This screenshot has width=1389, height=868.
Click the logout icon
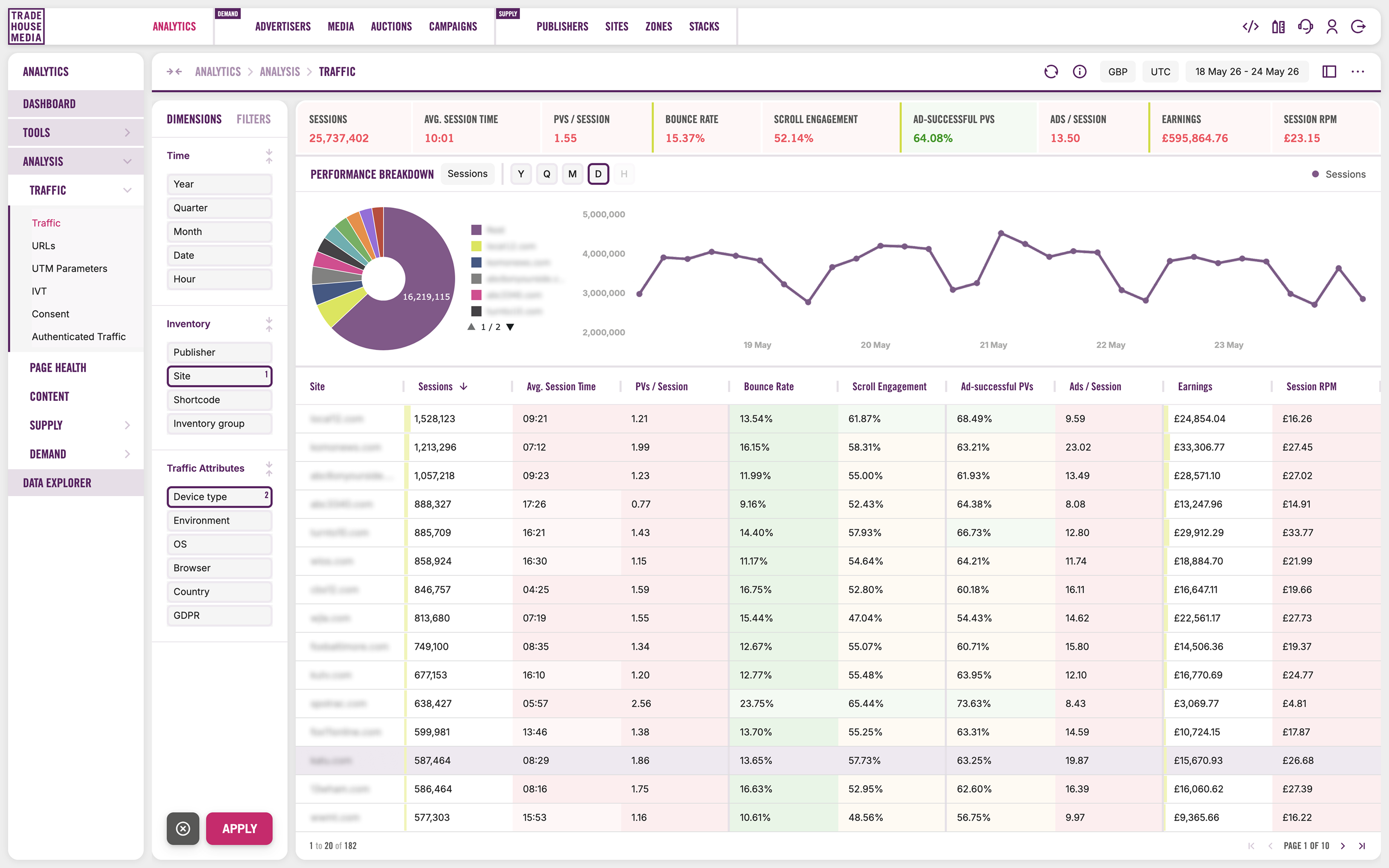(x=1358, y=26)
